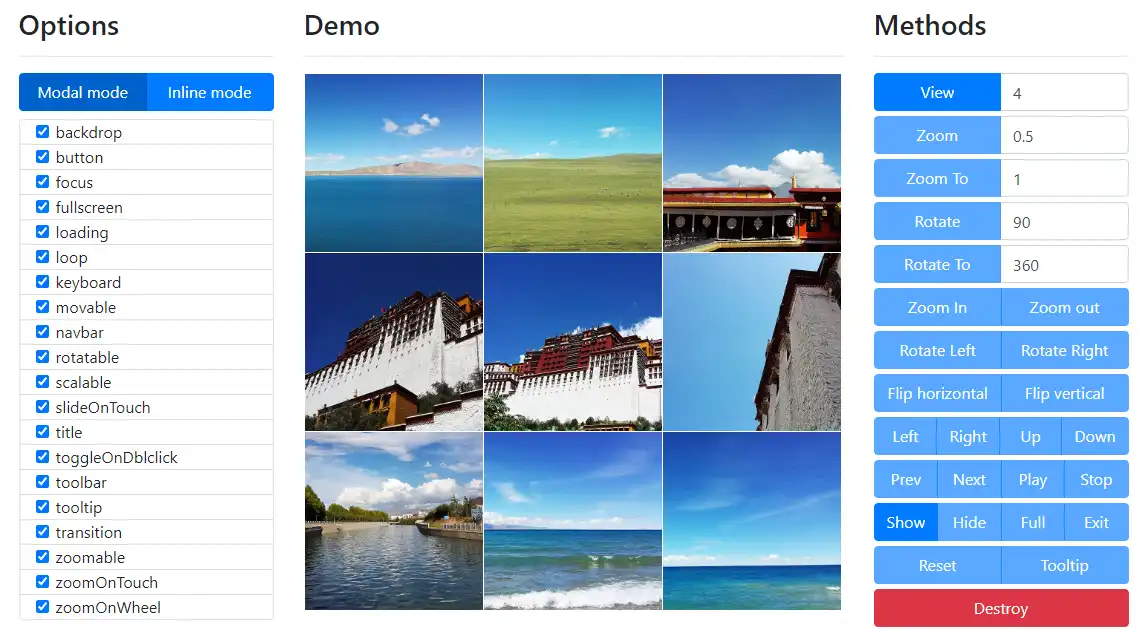This screenshot has width=1138, height=640.
Task: Click the Zoom method button
Action: 937,136
